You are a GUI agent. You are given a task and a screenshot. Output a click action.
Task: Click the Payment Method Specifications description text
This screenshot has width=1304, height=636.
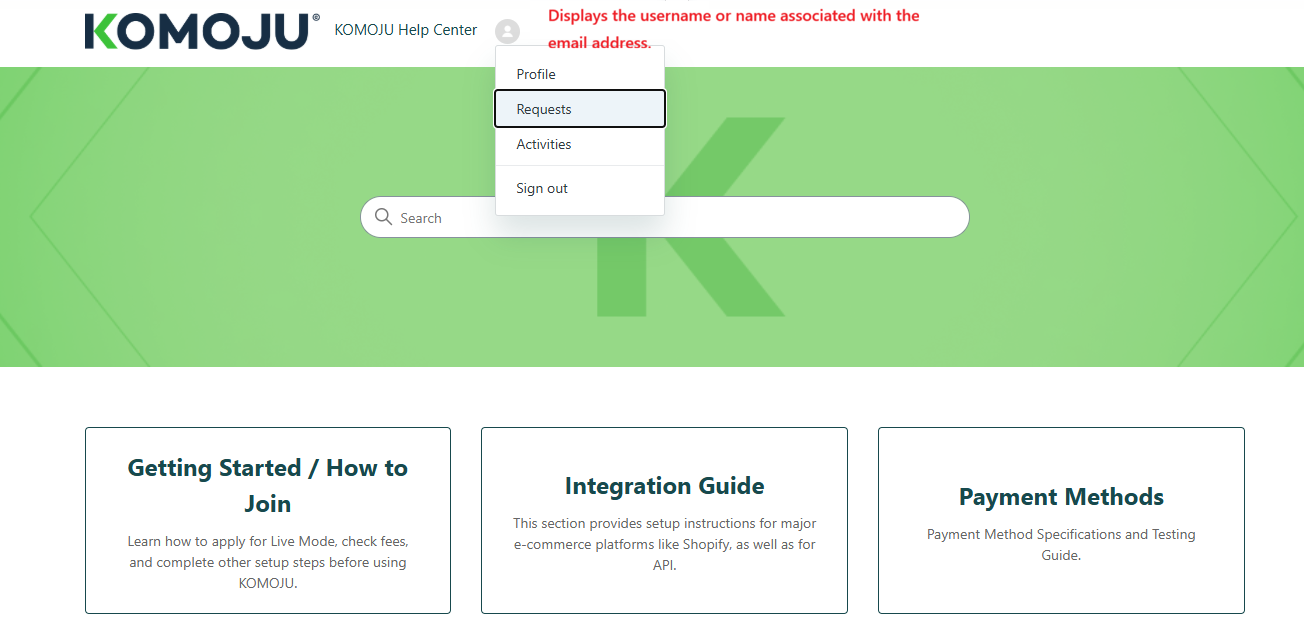click(x=1061, y=544)
